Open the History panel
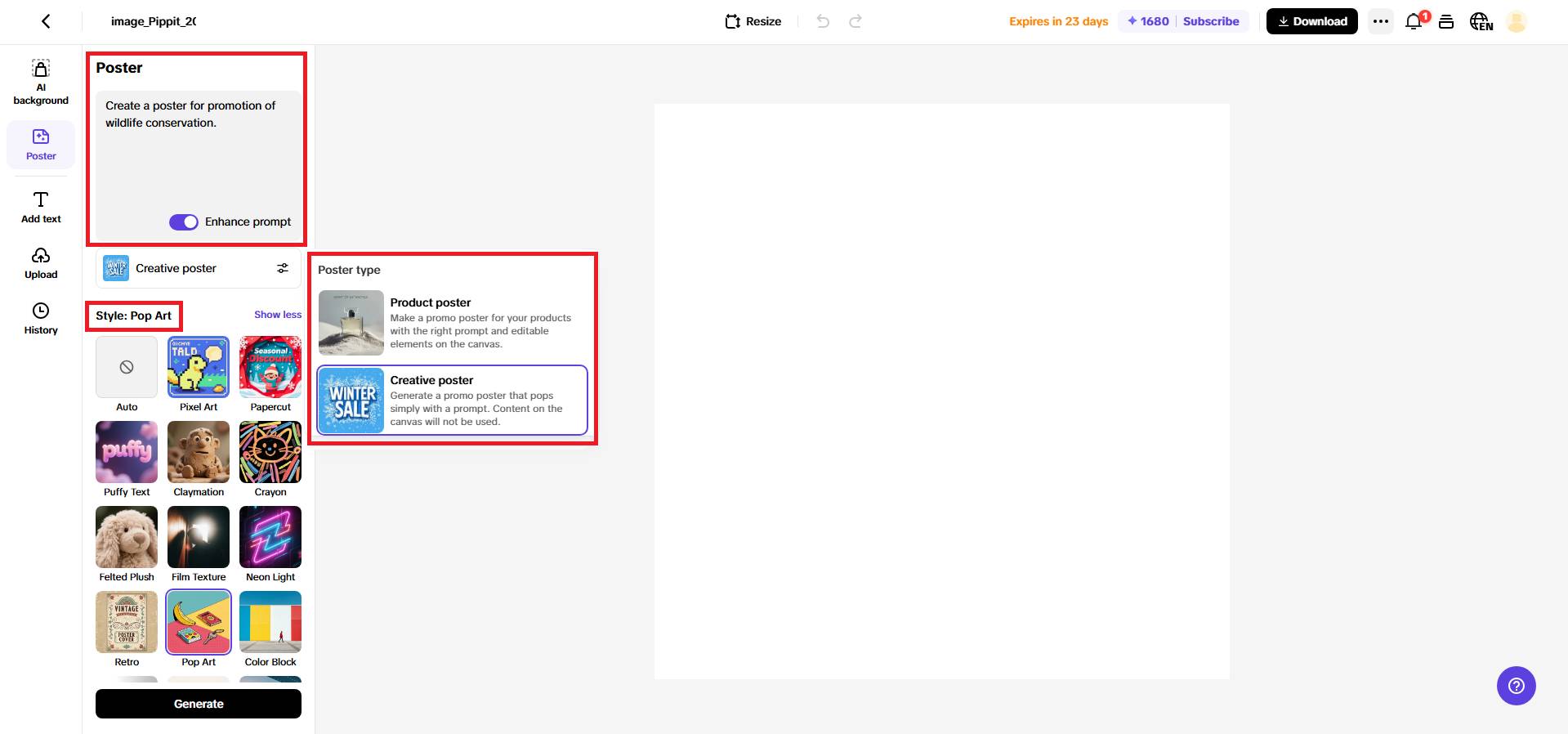Image resolution: width=1568 pixels, height=734 pixels. pyautogui.click(x=41, y=319)
